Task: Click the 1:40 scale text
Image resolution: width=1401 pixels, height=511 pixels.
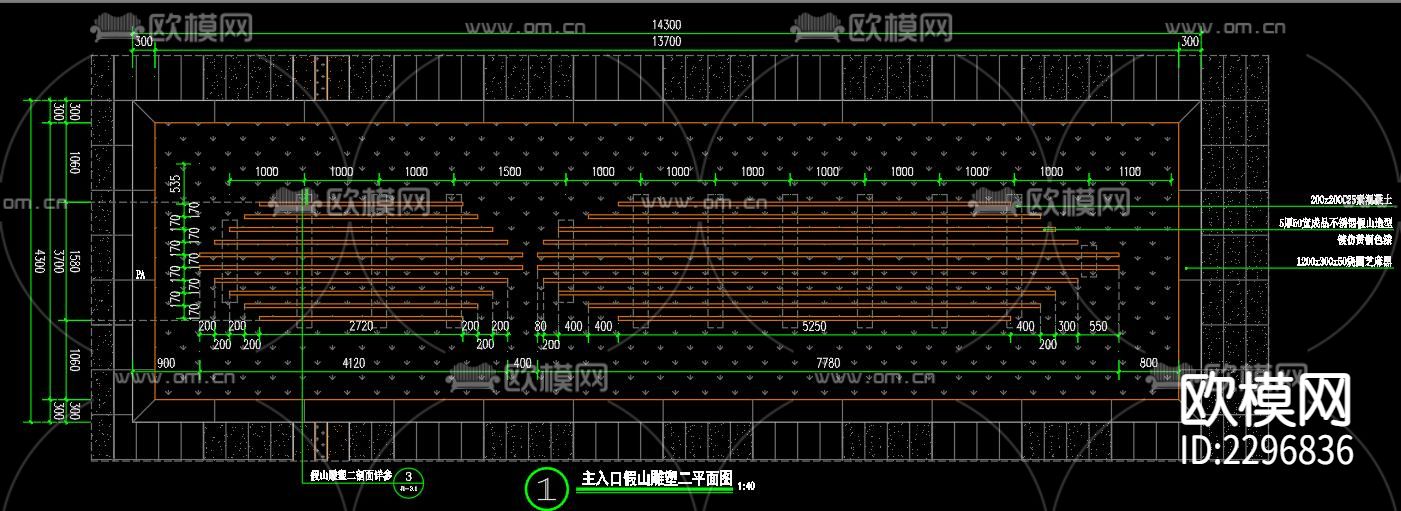Action: [745, 488]
